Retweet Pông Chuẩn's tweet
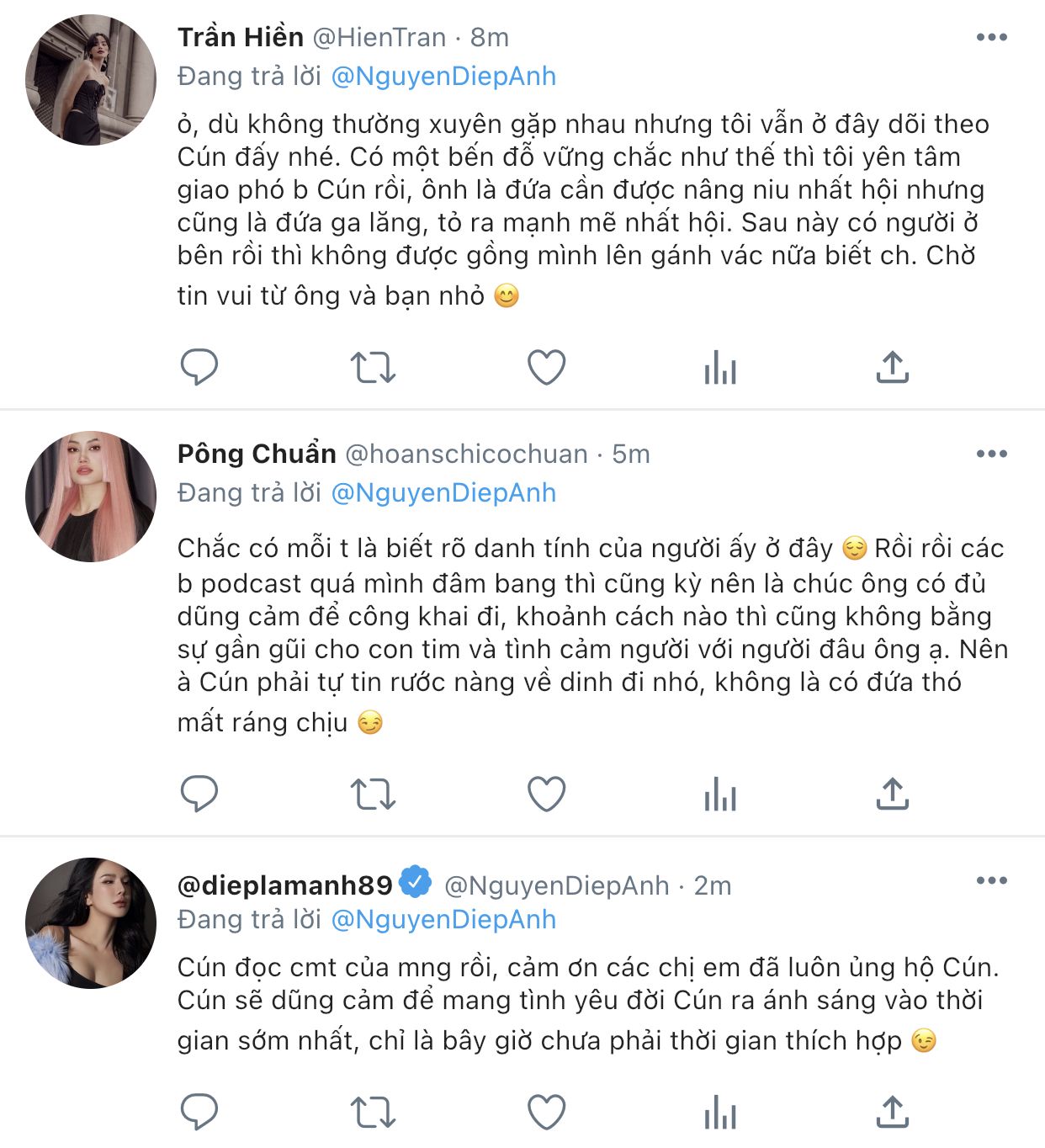Image resolution: width=1045 pixels, height=1148 pixels. click(373, 794)
